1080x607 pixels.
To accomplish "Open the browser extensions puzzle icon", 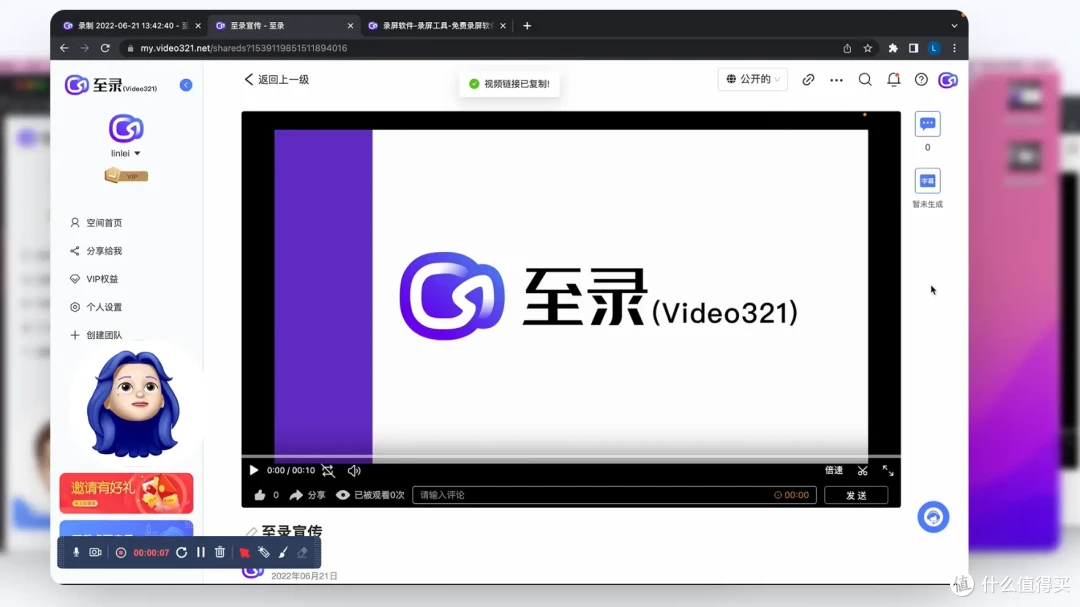I will pos(893,48).
